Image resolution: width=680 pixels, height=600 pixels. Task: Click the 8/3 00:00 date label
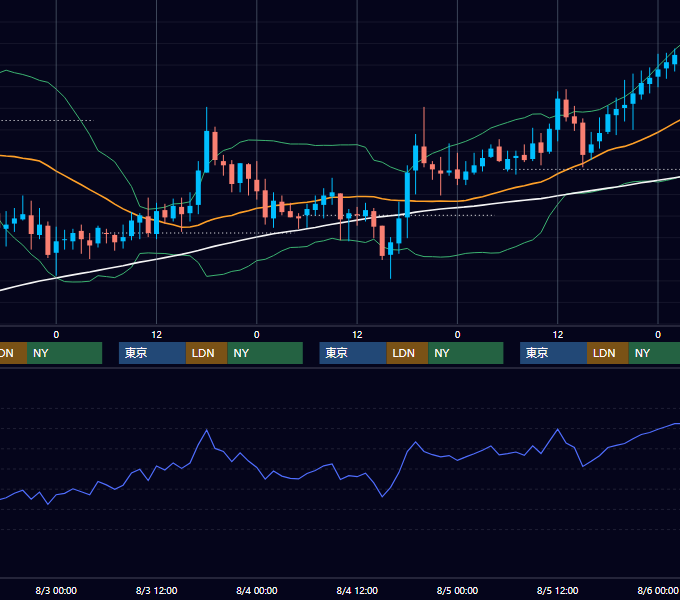tap(56, 590)
